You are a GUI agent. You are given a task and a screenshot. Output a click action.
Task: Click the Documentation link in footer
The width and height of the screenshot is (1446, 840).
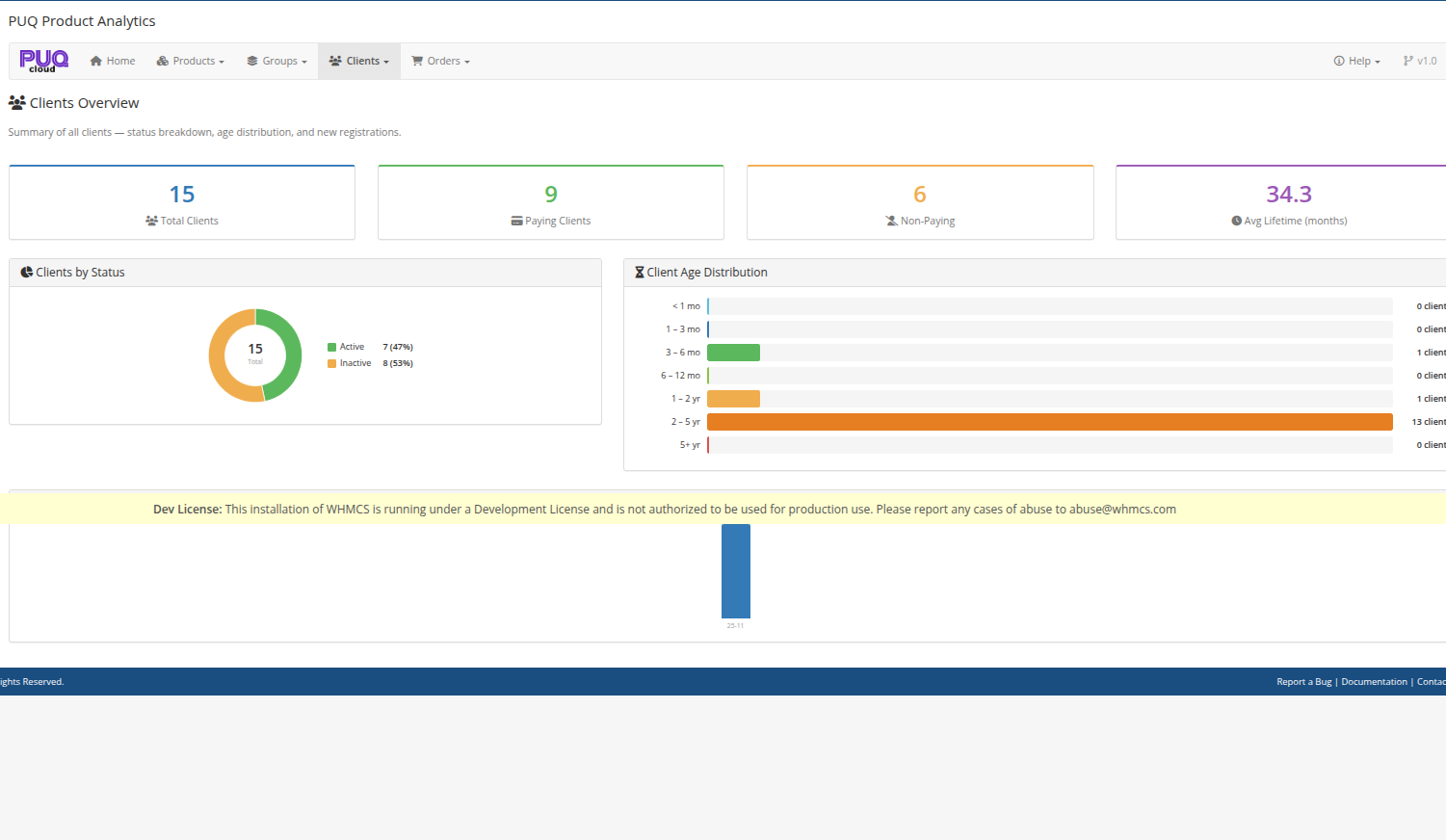coord(1374,681)
